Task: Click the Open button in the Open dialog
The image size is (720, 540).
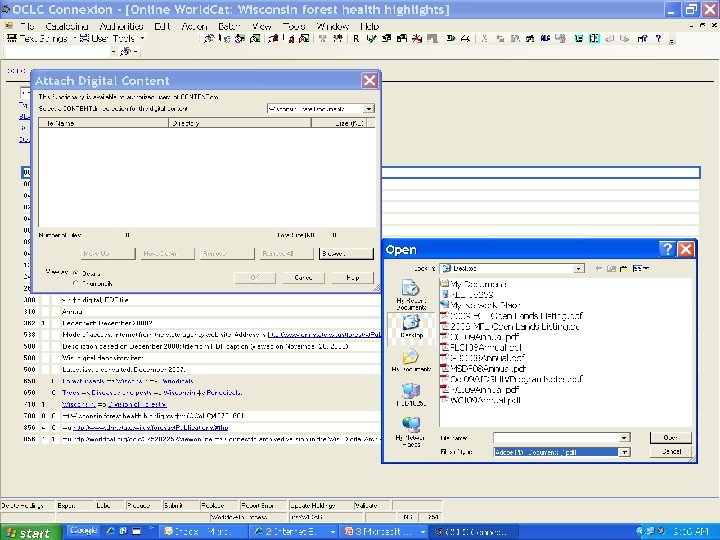Action: point(670,438)
